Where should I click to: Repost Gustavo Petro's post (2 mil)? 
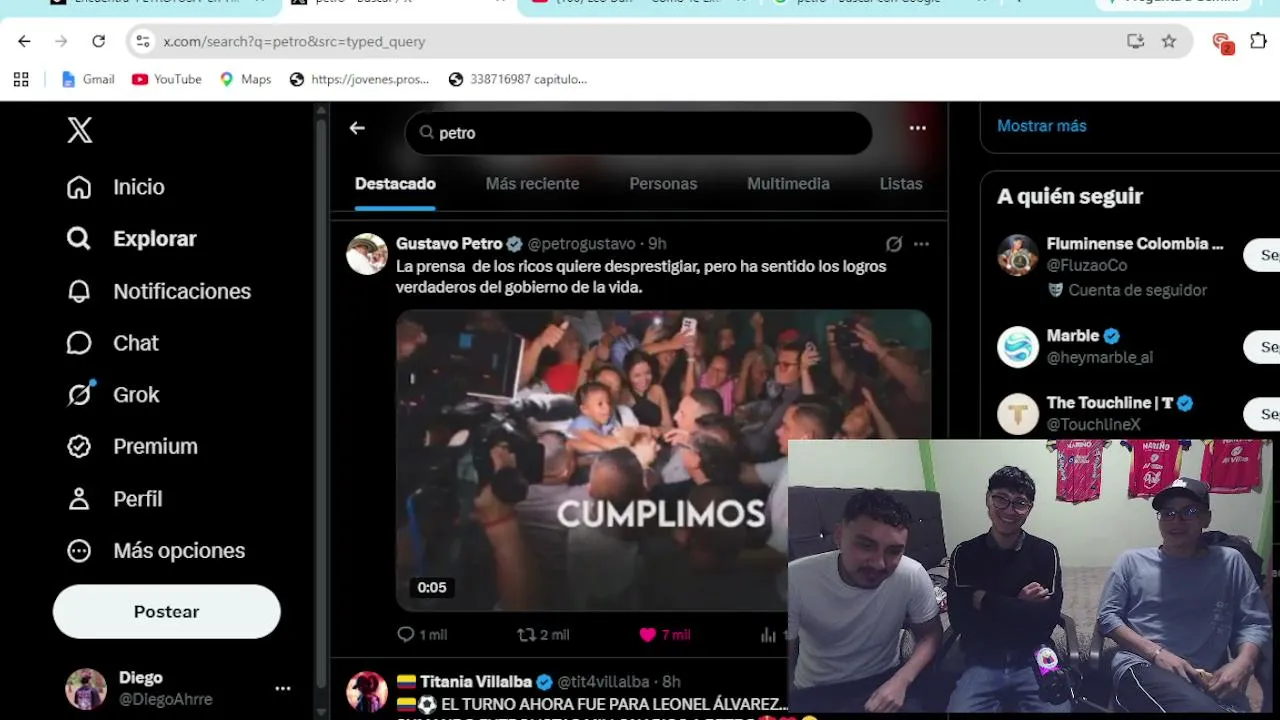(543, 635)
